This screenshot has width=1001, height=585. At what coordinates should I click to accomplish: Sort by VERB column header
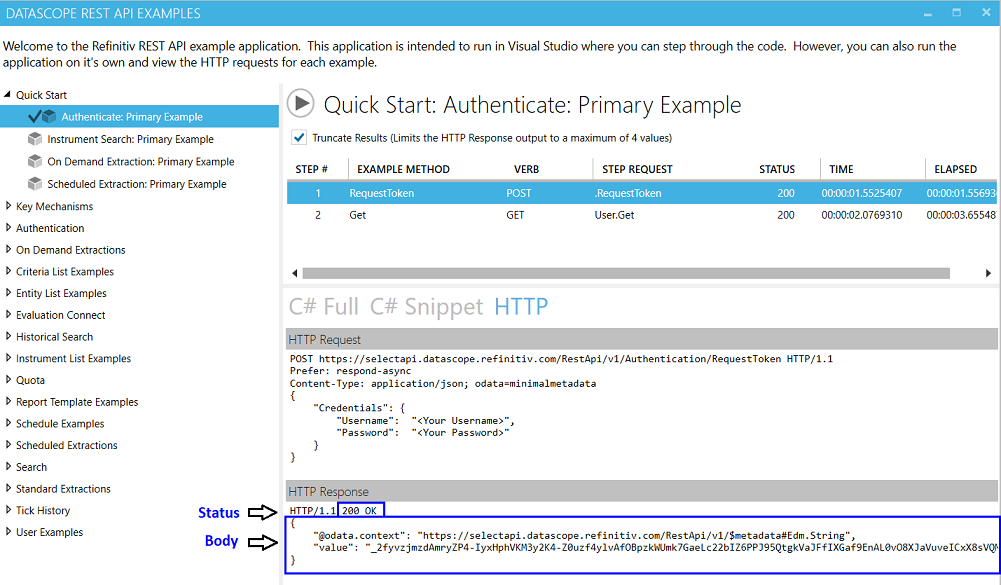pyautogui.click(x=527, y=169)
